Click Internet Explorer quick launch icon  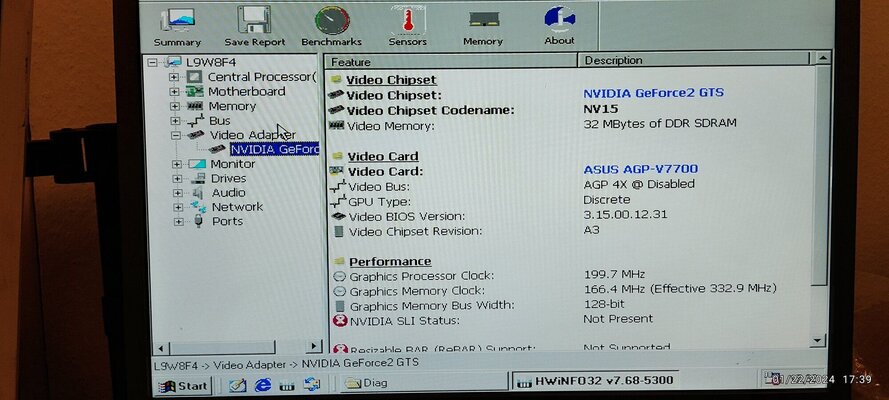pos(262,384)
